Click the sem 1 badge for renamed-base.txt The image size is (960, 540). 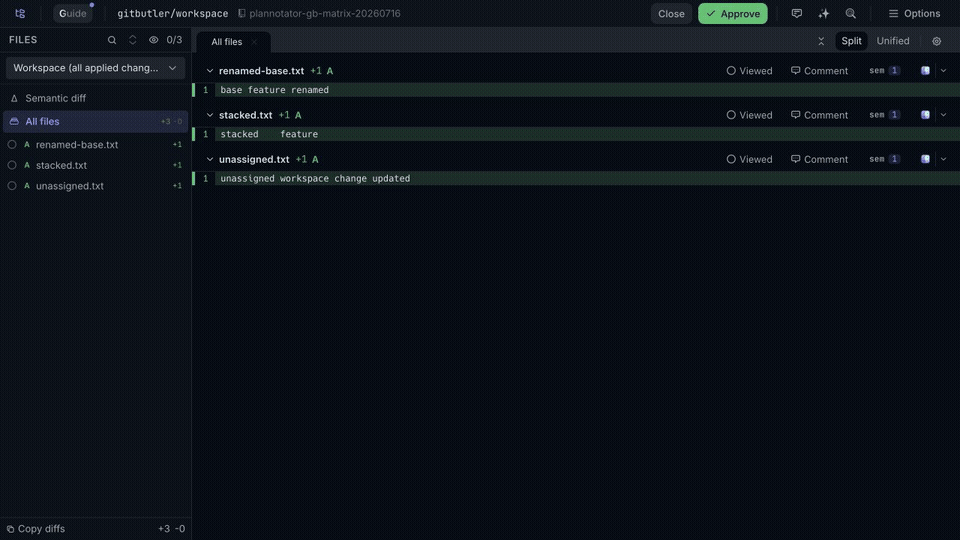click(884, 70)
